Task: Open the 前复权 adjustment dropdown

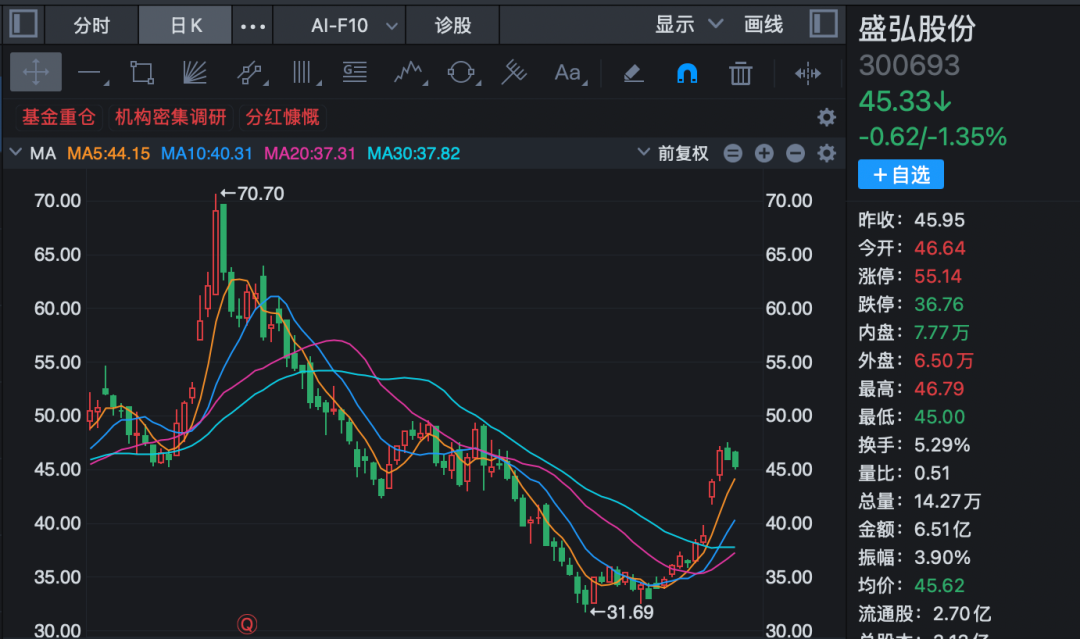Action: tap(673, 153)
